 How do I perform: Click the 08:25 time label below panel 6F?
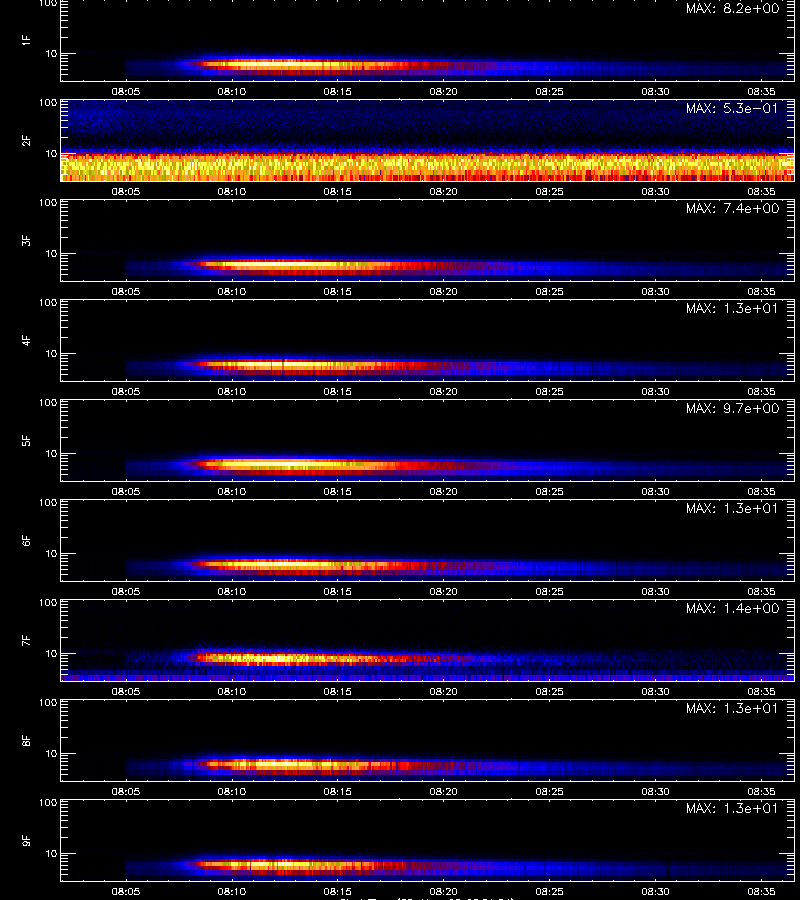549,591
